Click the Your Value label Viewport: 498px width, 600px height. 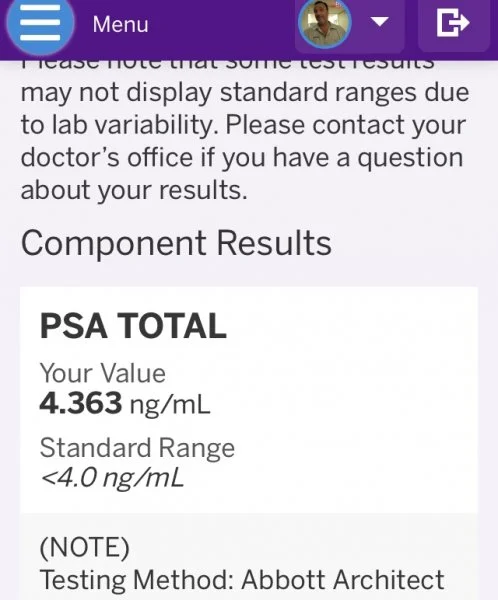[x=103, y=373]
